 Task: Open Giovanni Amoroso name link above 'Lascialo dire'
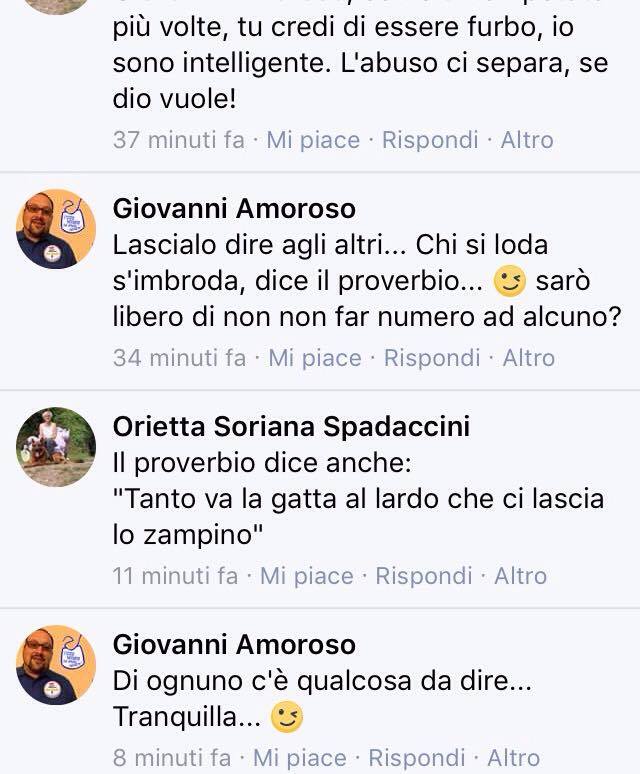coord(234,208)
